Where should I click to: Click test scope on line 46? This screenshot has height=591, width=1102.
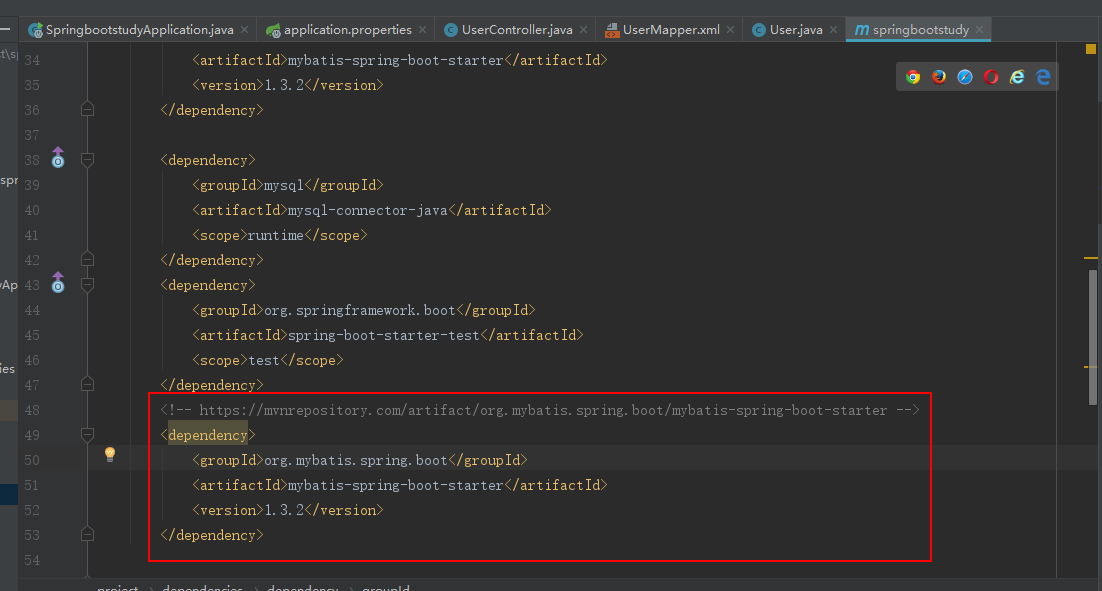click(264, 361)
